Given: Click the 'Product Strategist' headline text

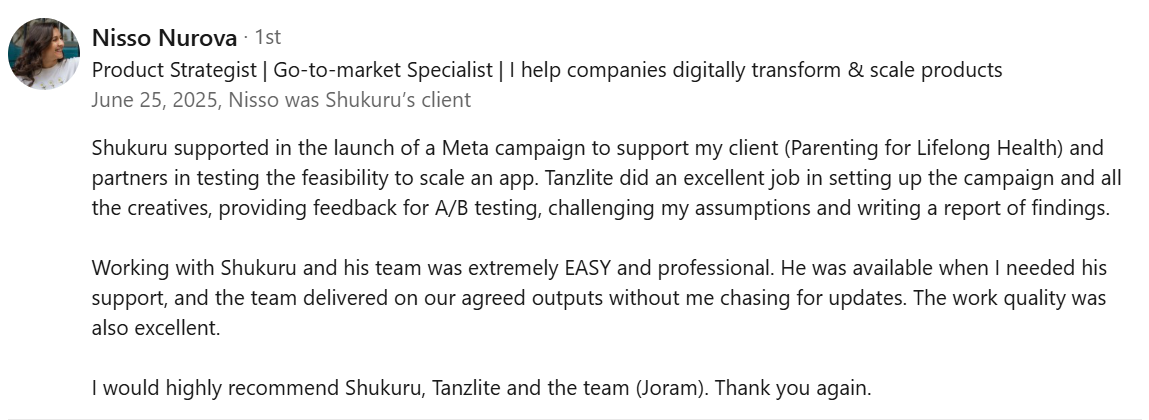Looking at the screenshot, I should coord(174,70).
